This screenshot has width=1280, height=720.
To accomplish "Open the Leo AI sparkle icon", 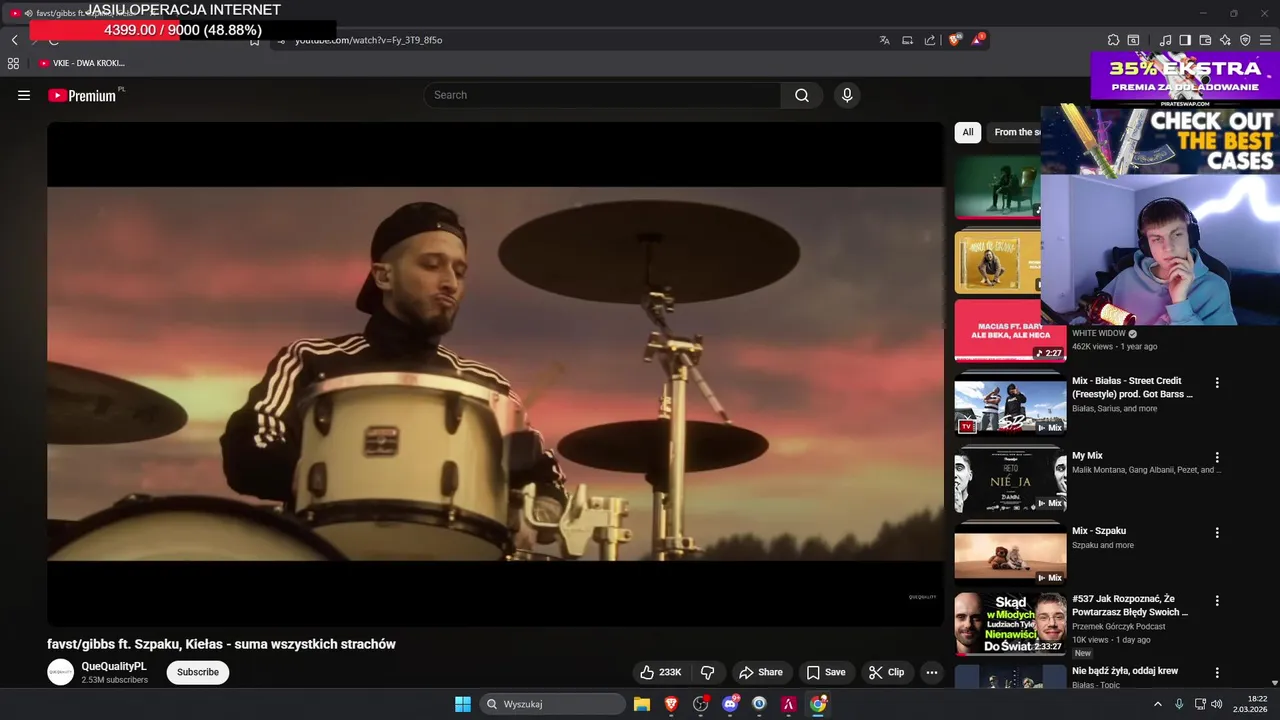I will click(x=1225, y=40).
